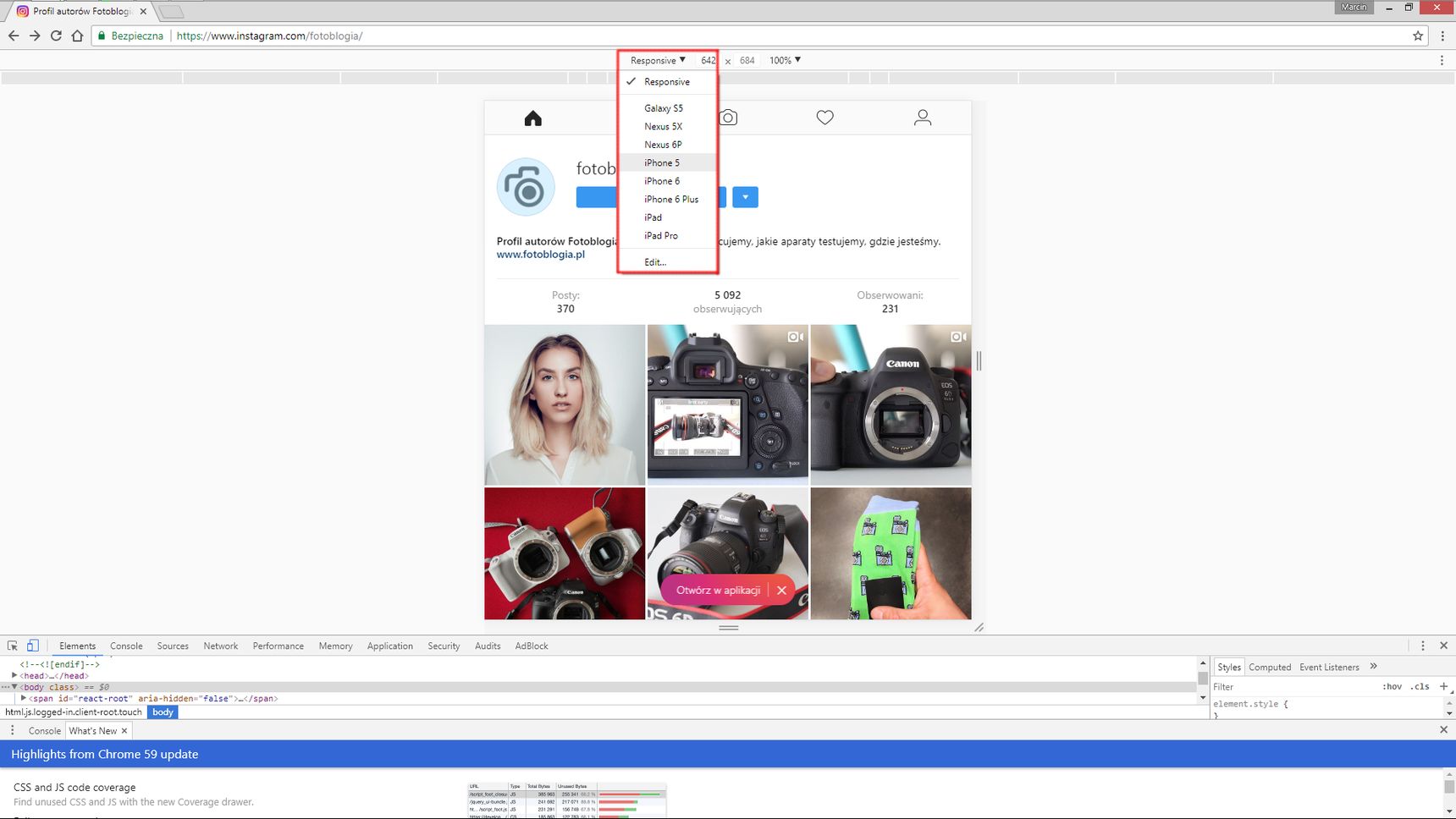This screenshot has width=1456, height=819.
Task: Open DevTools customize menu
Action: [x=1423, y=646]
